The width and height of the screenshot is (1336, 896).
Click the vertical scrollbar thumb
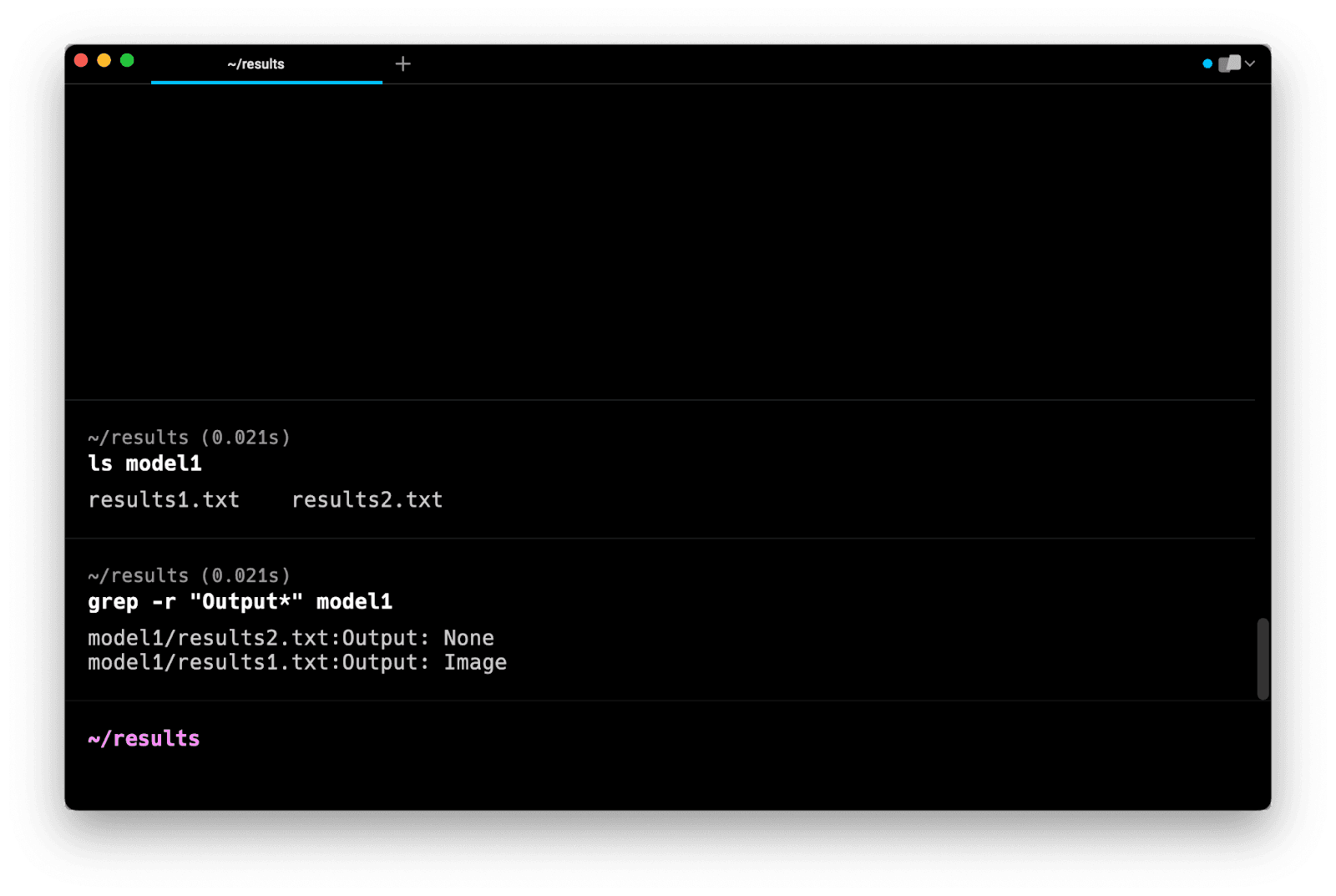pyautogui.click(x=1263, y=658)
